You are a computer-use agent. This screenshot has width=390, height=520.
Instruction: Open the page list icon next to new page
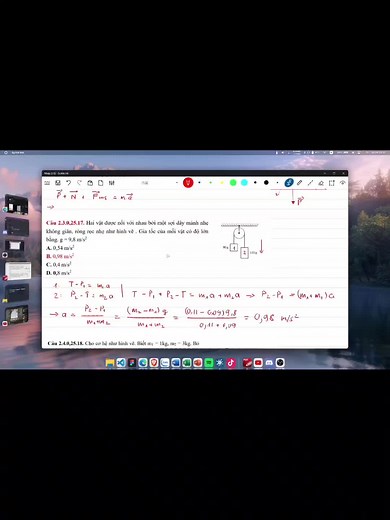coord(111,183)
